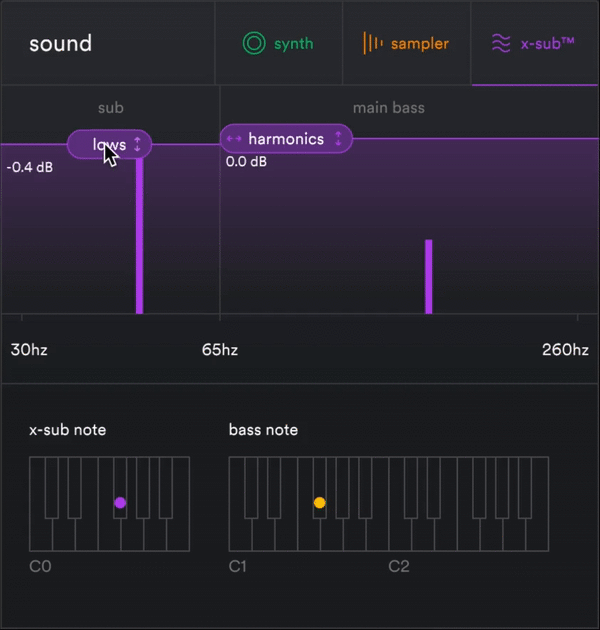Click the orange sampler bars icon
This screenshot has height=630, width=600.
click(372, 44)
